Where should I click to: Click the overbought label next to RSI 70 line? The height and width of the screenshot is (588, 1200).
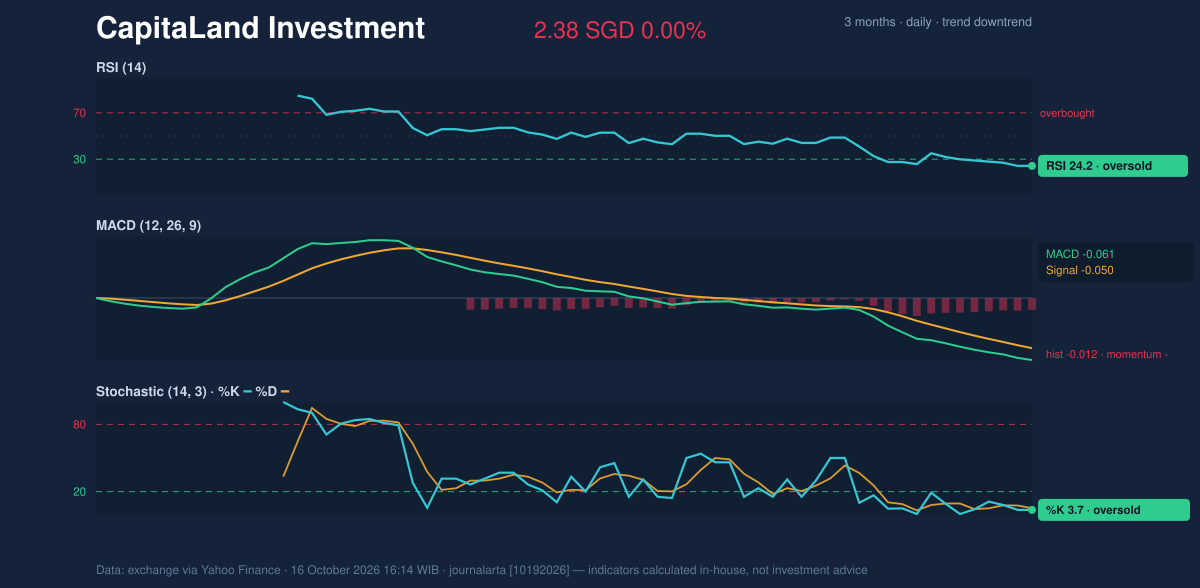pos(1067,113)
